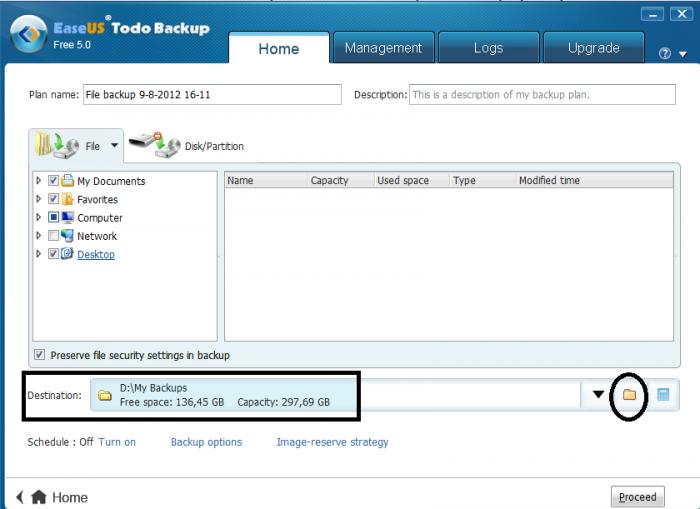Click the Computer monitor icon
700x509 pixels.
(x=67, y=217)
